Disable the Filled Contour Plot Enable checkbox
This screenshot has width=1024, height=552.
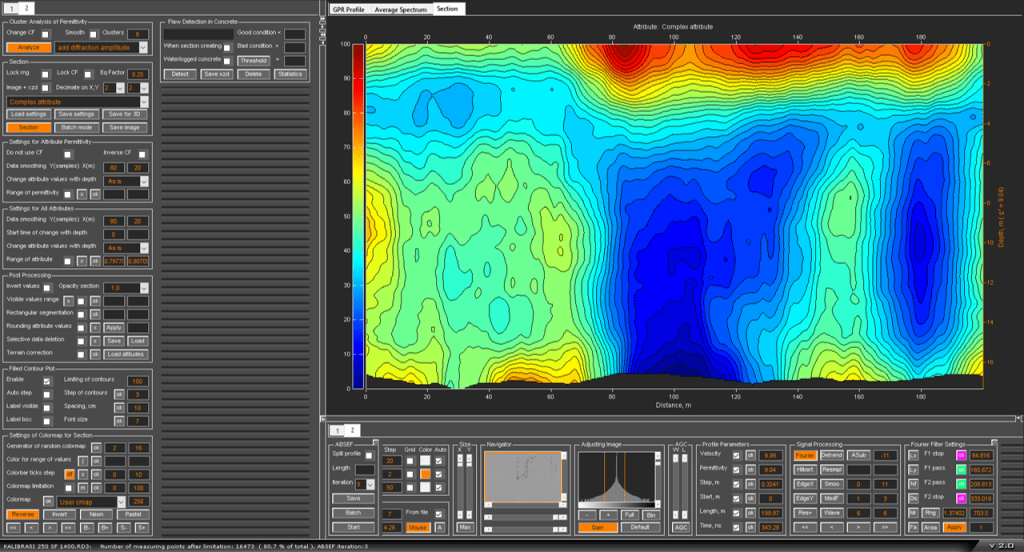tap(46, 381)
